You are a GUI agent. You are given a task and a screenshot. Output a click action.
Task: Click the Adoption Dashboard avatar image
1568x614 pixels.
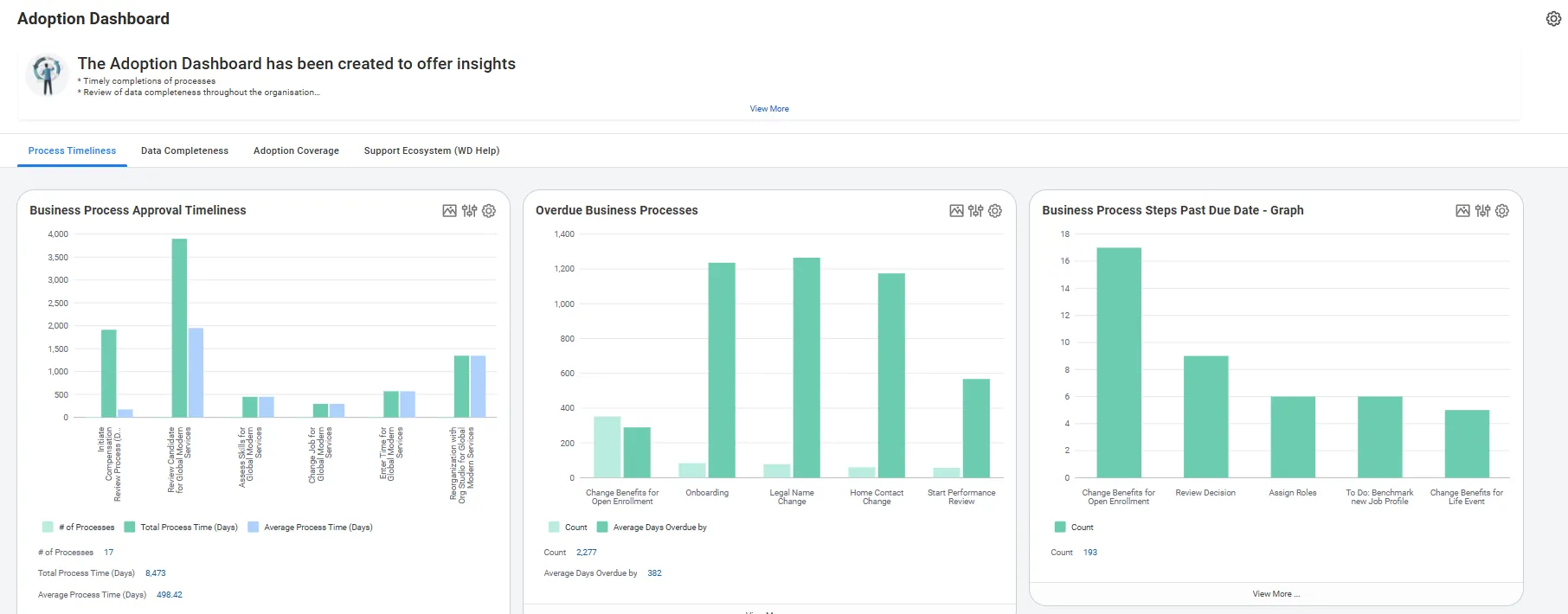[x=47, y=74]
